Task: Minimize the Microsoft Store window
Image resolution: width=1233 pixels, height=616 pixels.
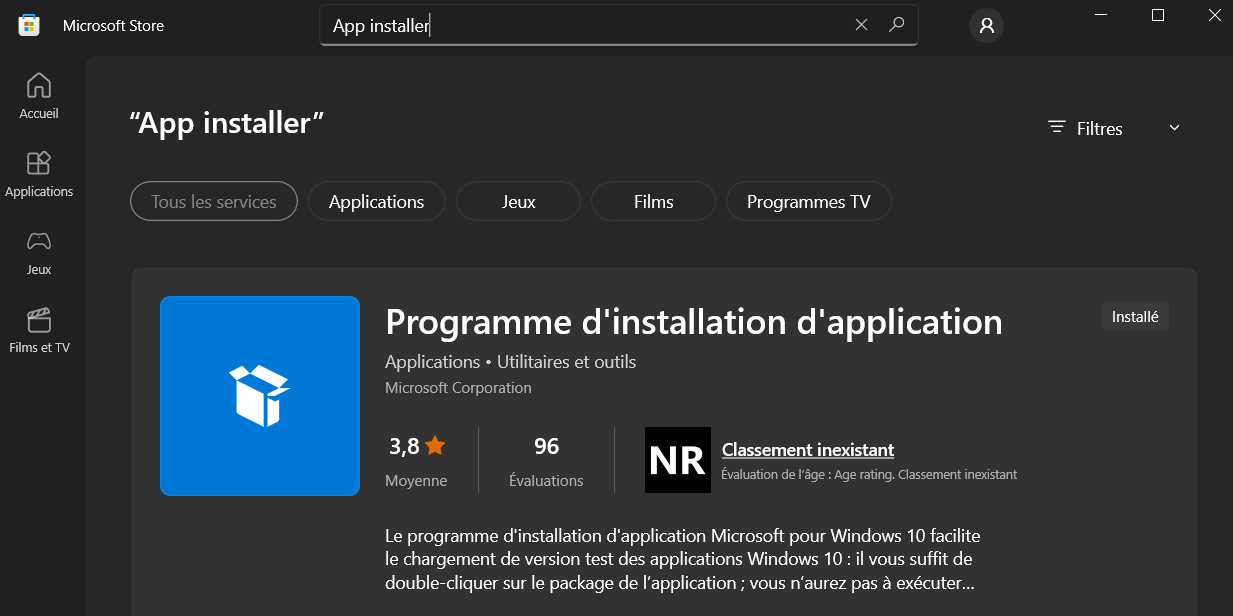Action: point(1102,15)
